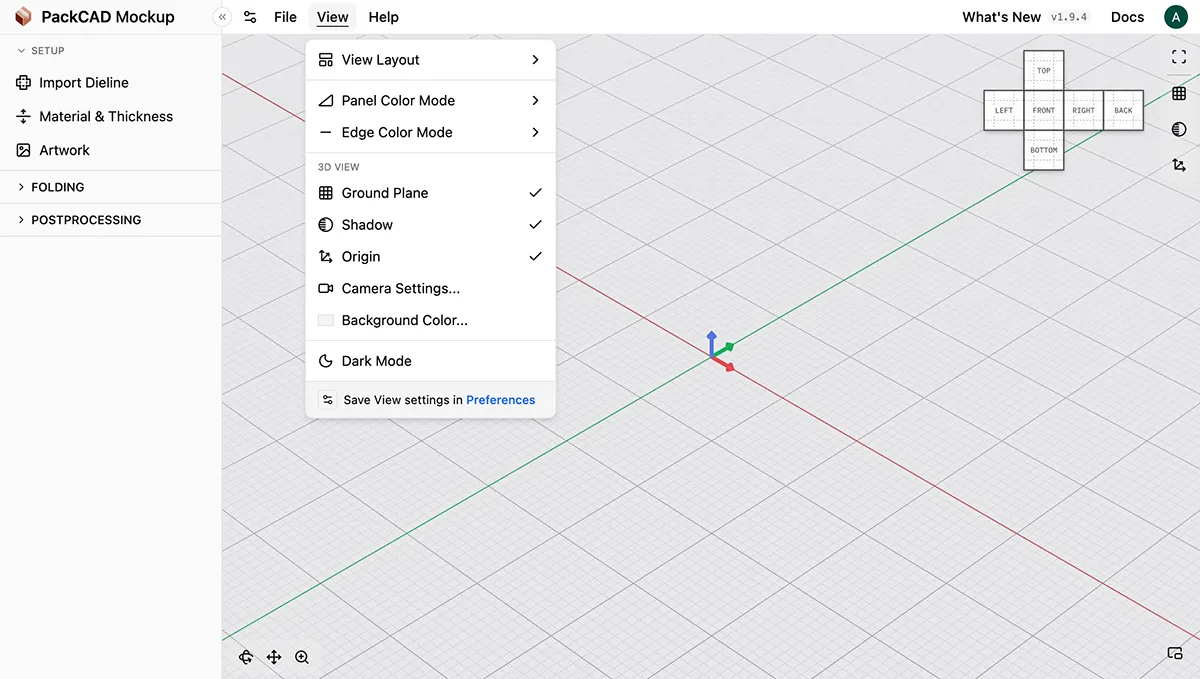
Task: Open preferences sliders icon beside File
Action: pos(250,17)
